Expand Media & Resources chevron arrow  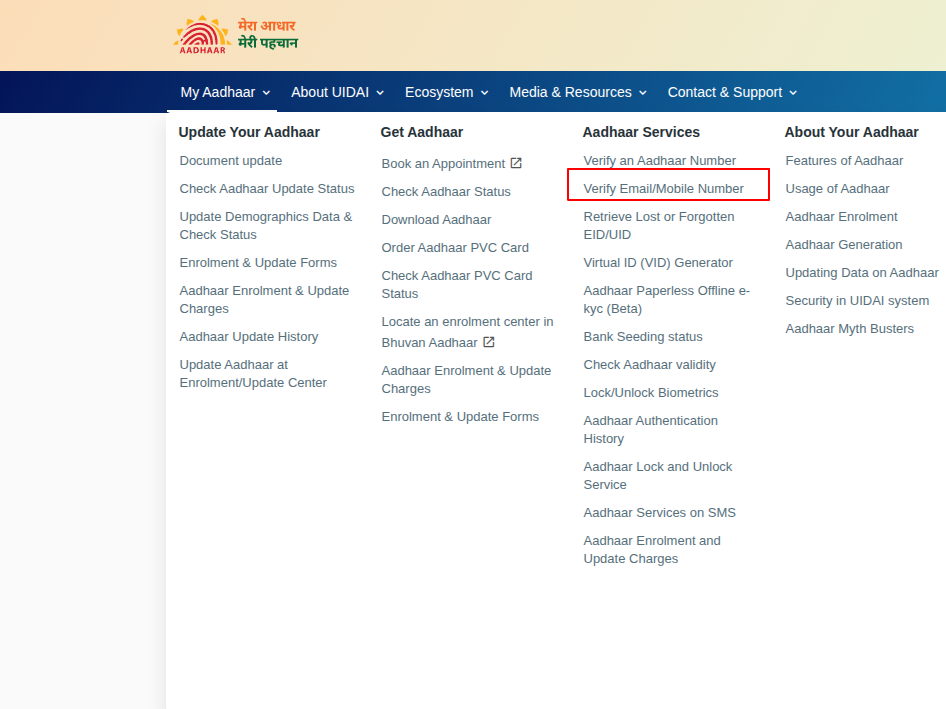[x=643, y=92]
